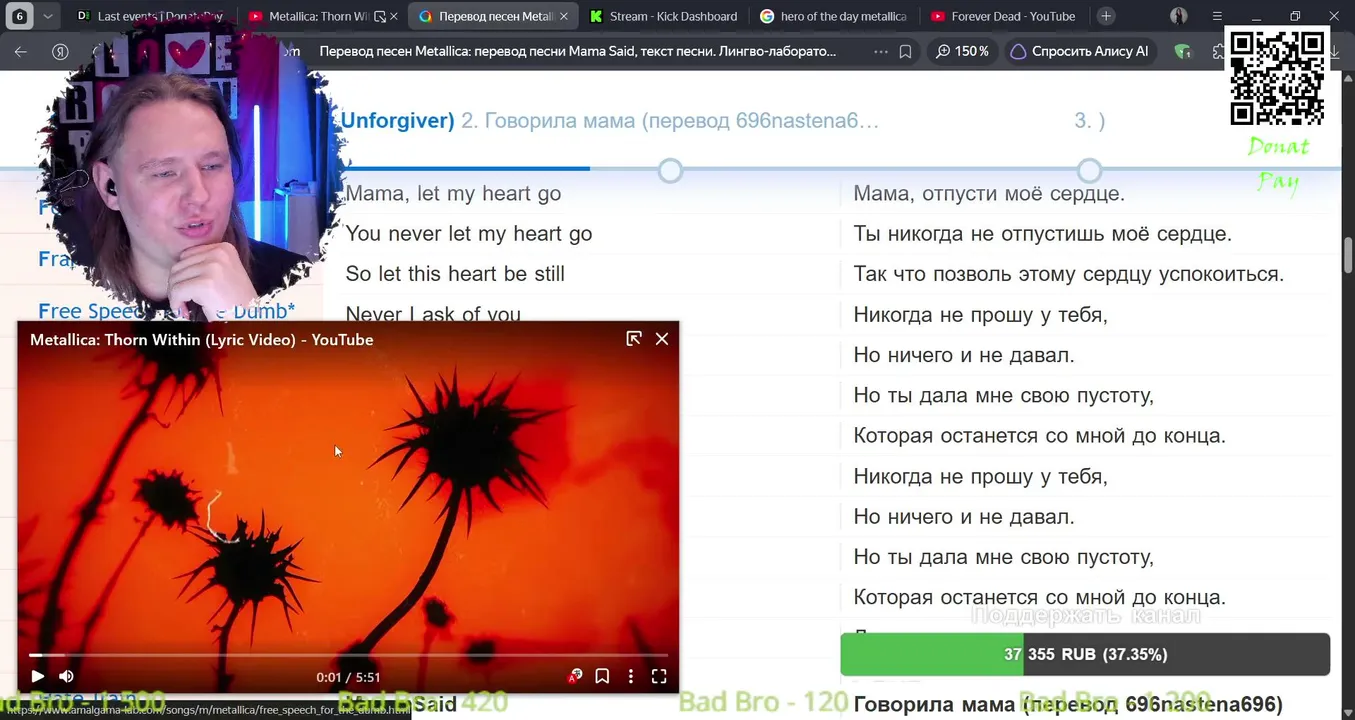The image size is (1355, 720).
Task: Close the floating video player
Action: click(662, 339)
